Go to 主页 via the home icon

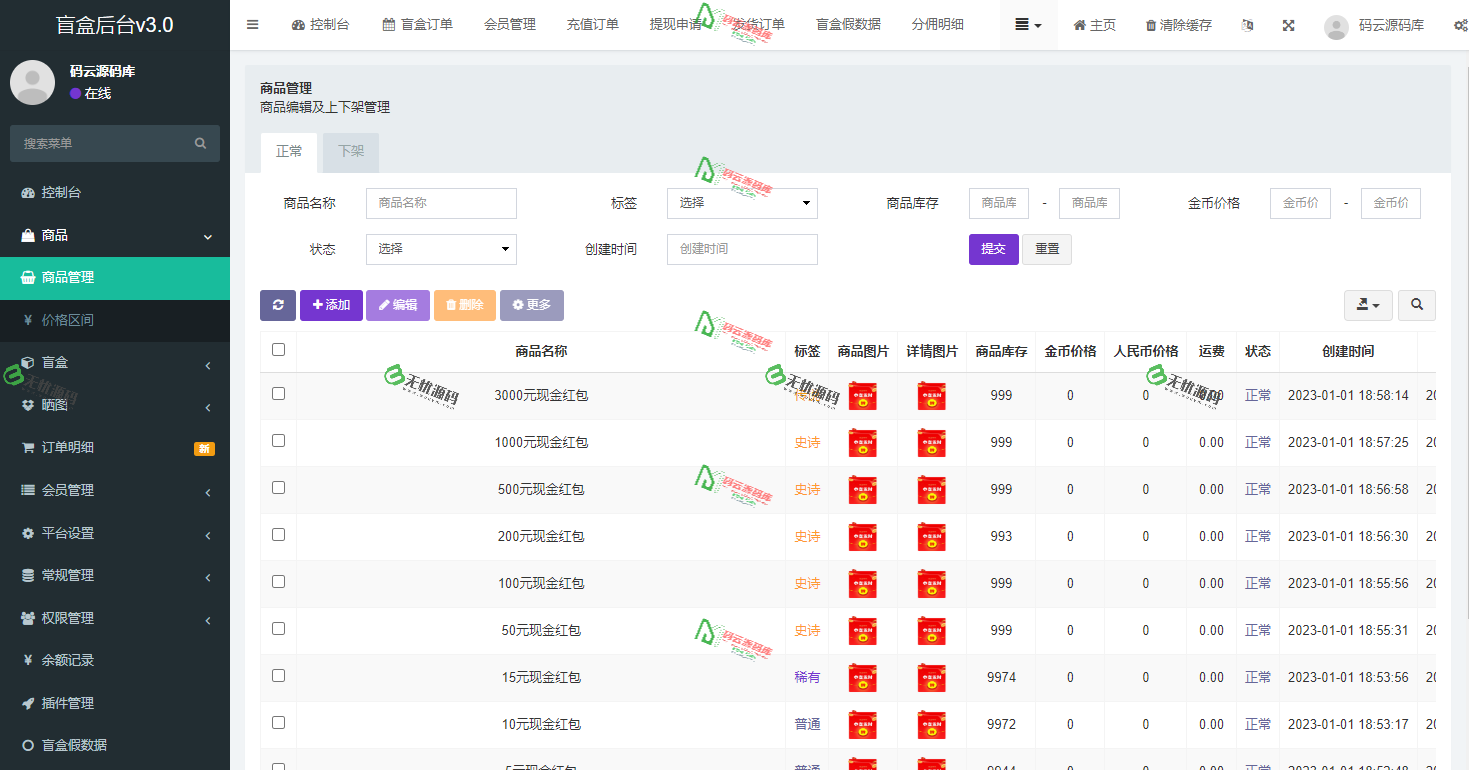(1094, 25)
